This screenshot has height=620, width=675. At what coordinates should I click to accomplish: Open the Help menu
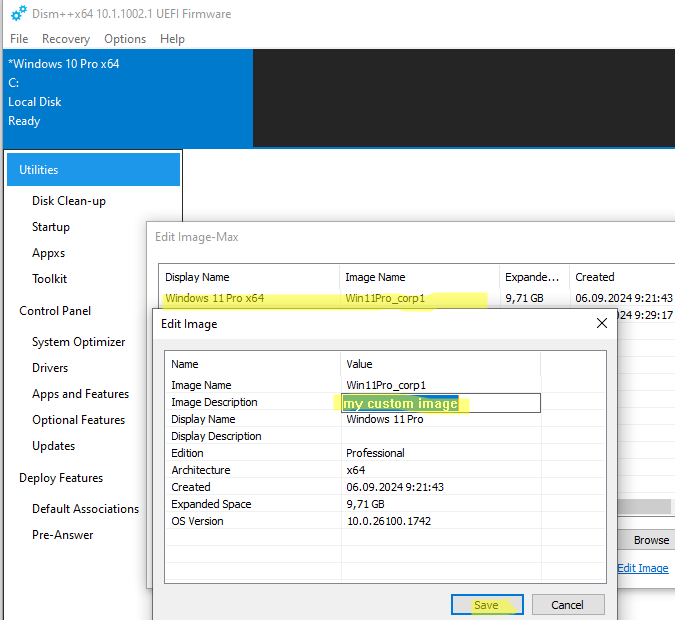click(172, 39)
